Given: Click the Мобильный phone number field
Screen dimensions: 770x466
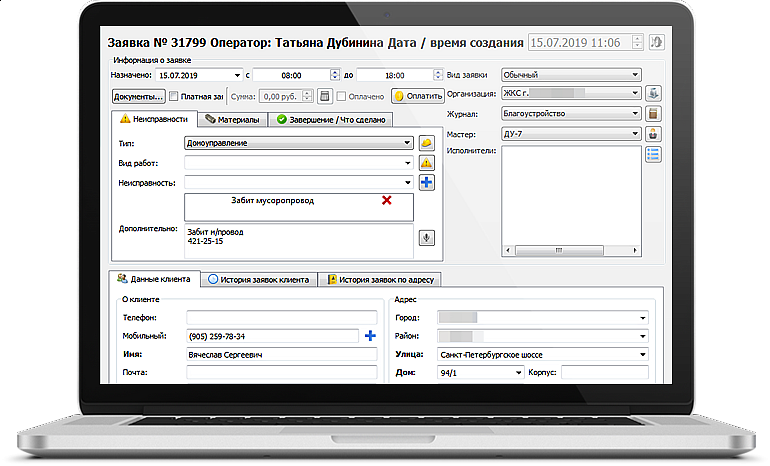Looking at the screenshot, I should (273, 336).
